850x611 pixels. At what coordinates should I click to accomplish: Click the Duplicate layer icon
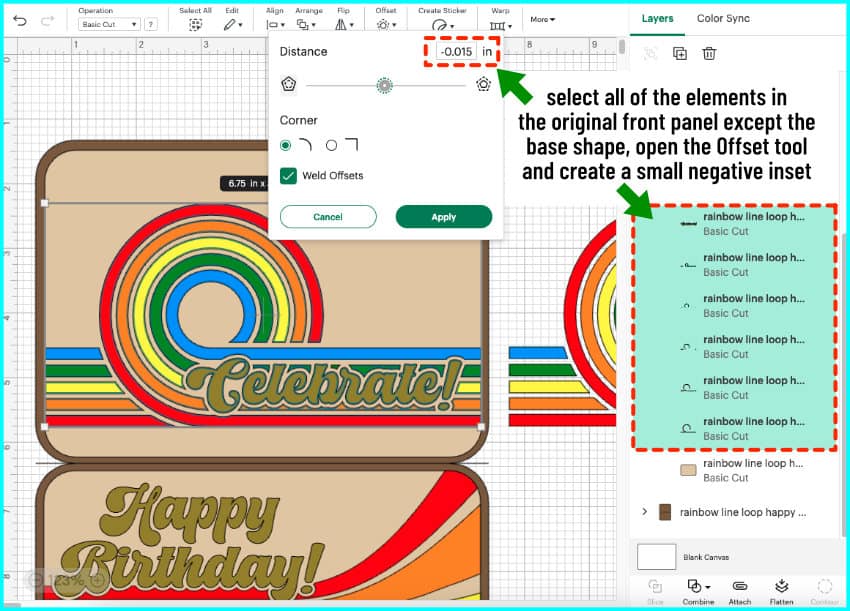point(680,53)
